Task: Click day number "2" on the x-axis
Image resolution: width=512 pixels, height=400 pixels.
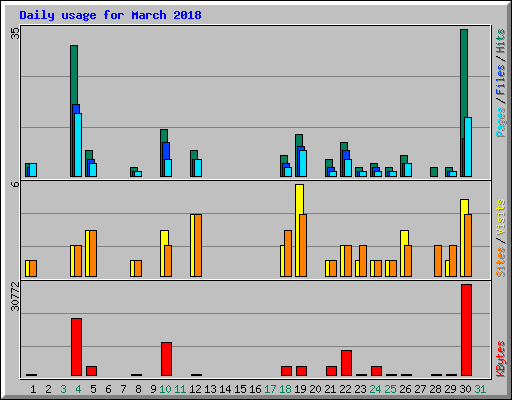Action: pos(48,389)
